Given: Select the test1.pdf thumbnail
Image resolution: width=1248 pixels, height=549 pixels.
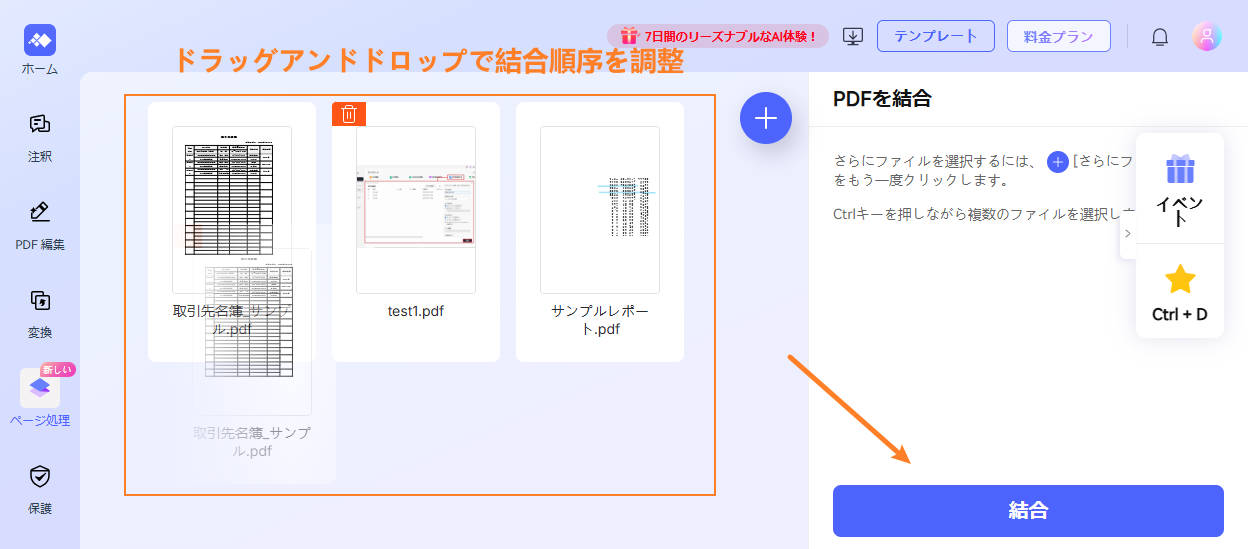Looking at the screenshot, I should (416, 209).
